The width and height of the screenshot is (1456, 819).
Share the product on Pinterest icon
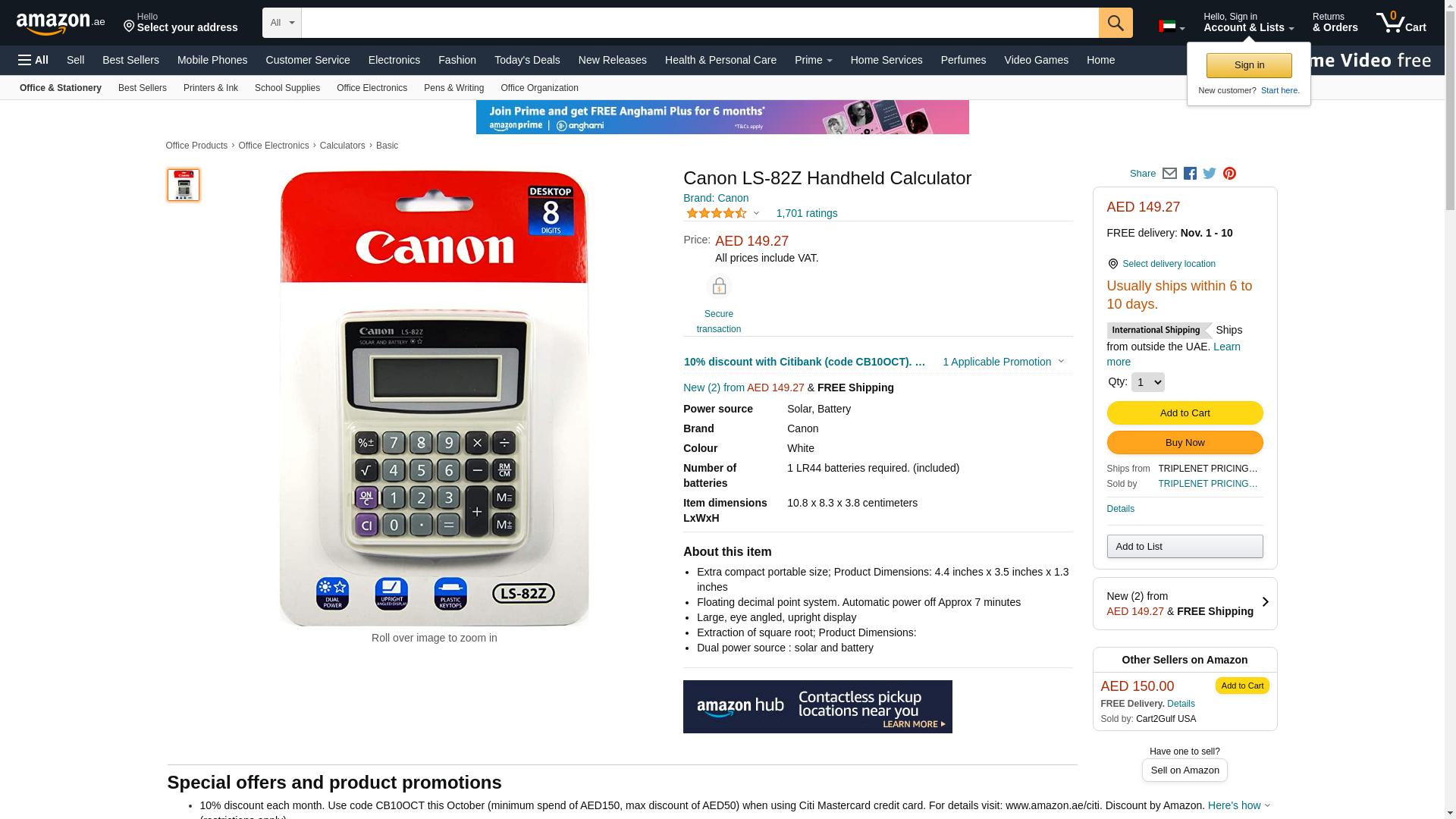(x=1229, y=174)
